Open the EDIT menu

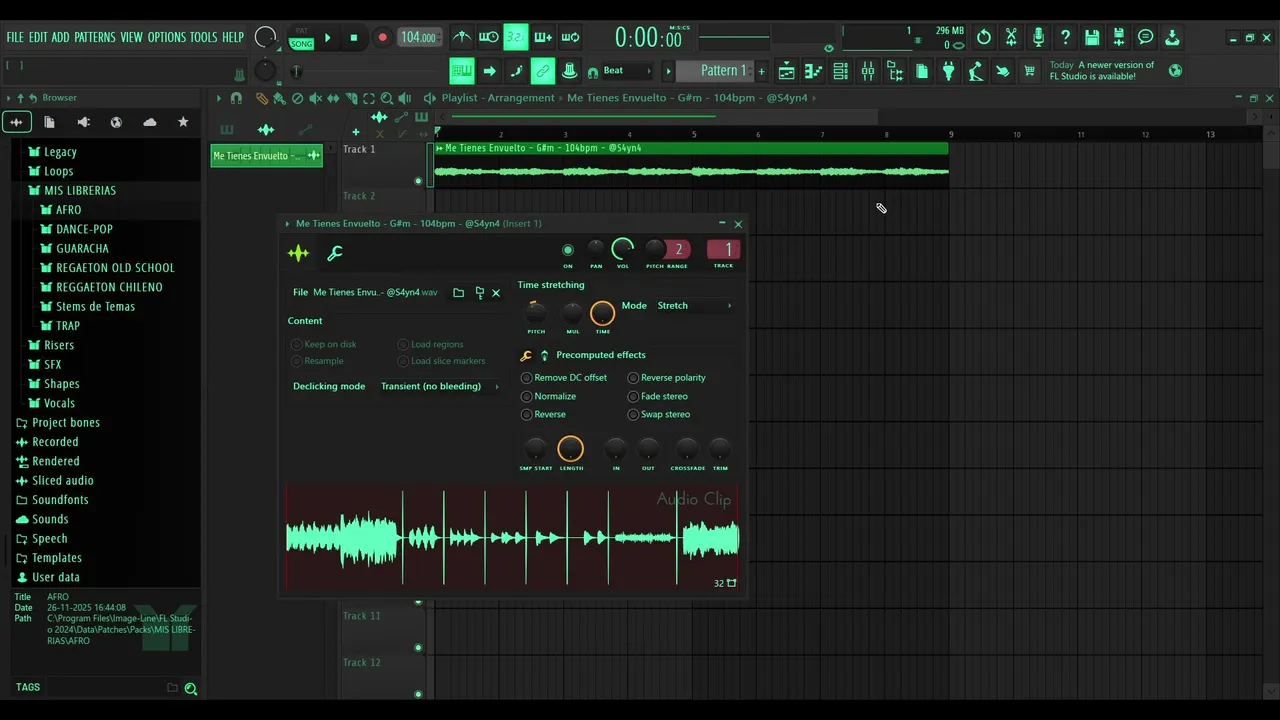[x=38, y=37]
